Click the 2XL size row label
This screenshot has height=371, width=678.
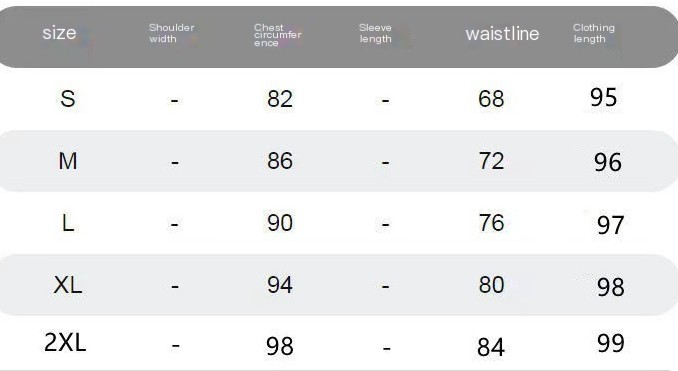(x=65, y=342)
